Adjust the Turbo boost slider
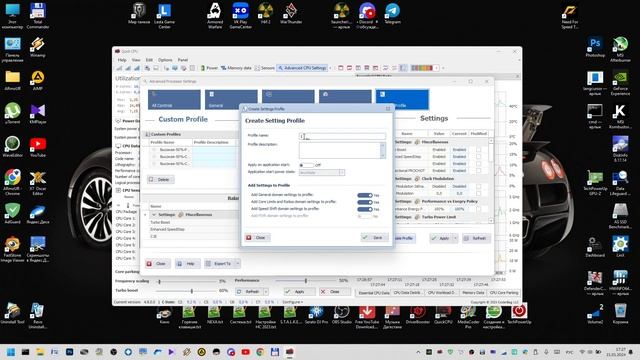This screenshot has width=640, height=360. point(192,291)
